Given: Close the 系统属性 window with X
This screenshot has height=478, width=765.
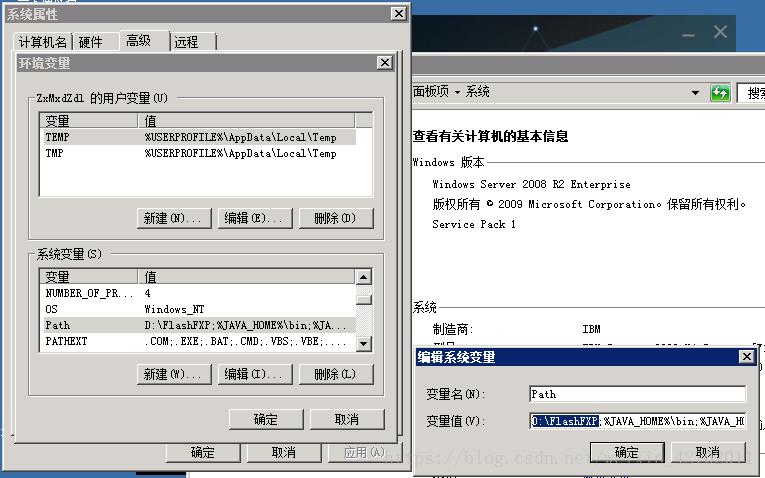Looking at the screenshot, I should (x=398, y=14).
